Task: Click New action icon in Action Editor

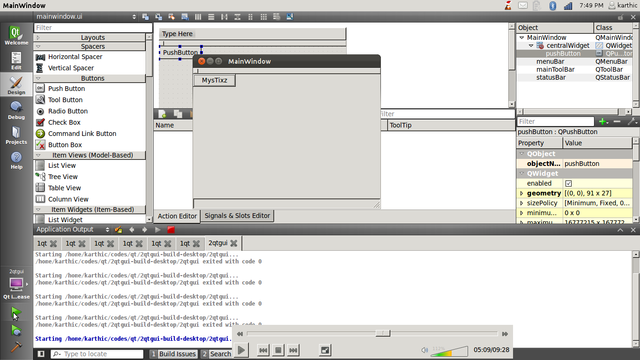Action: tap(162, 114)
